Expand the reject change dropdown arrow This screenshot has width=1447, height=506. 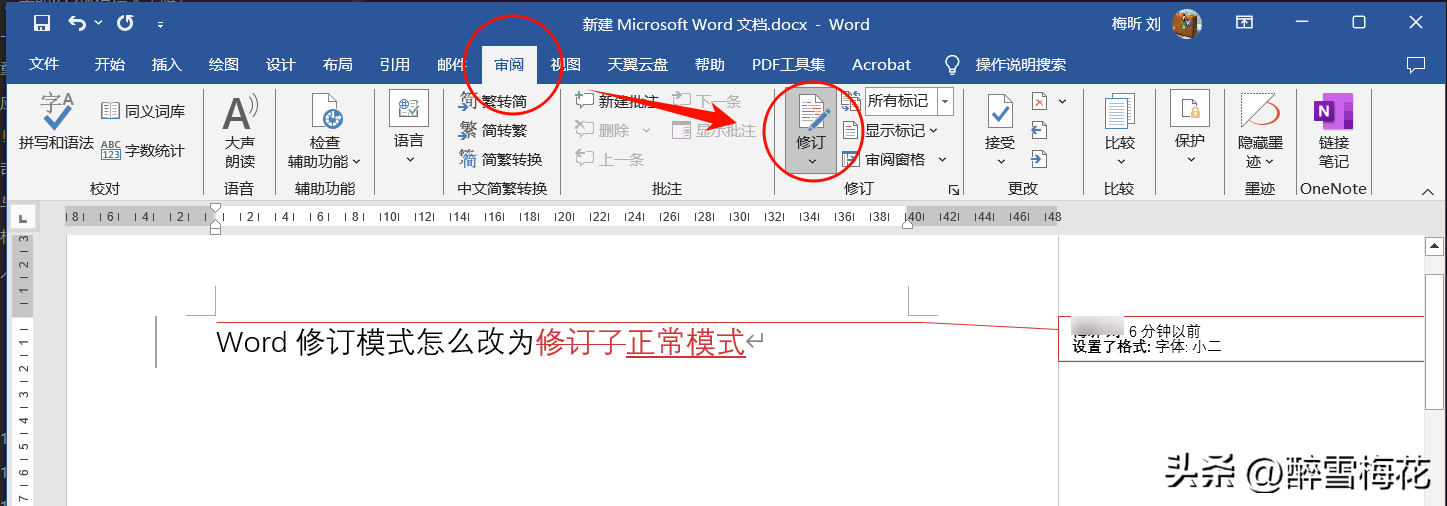[1062, 101]
